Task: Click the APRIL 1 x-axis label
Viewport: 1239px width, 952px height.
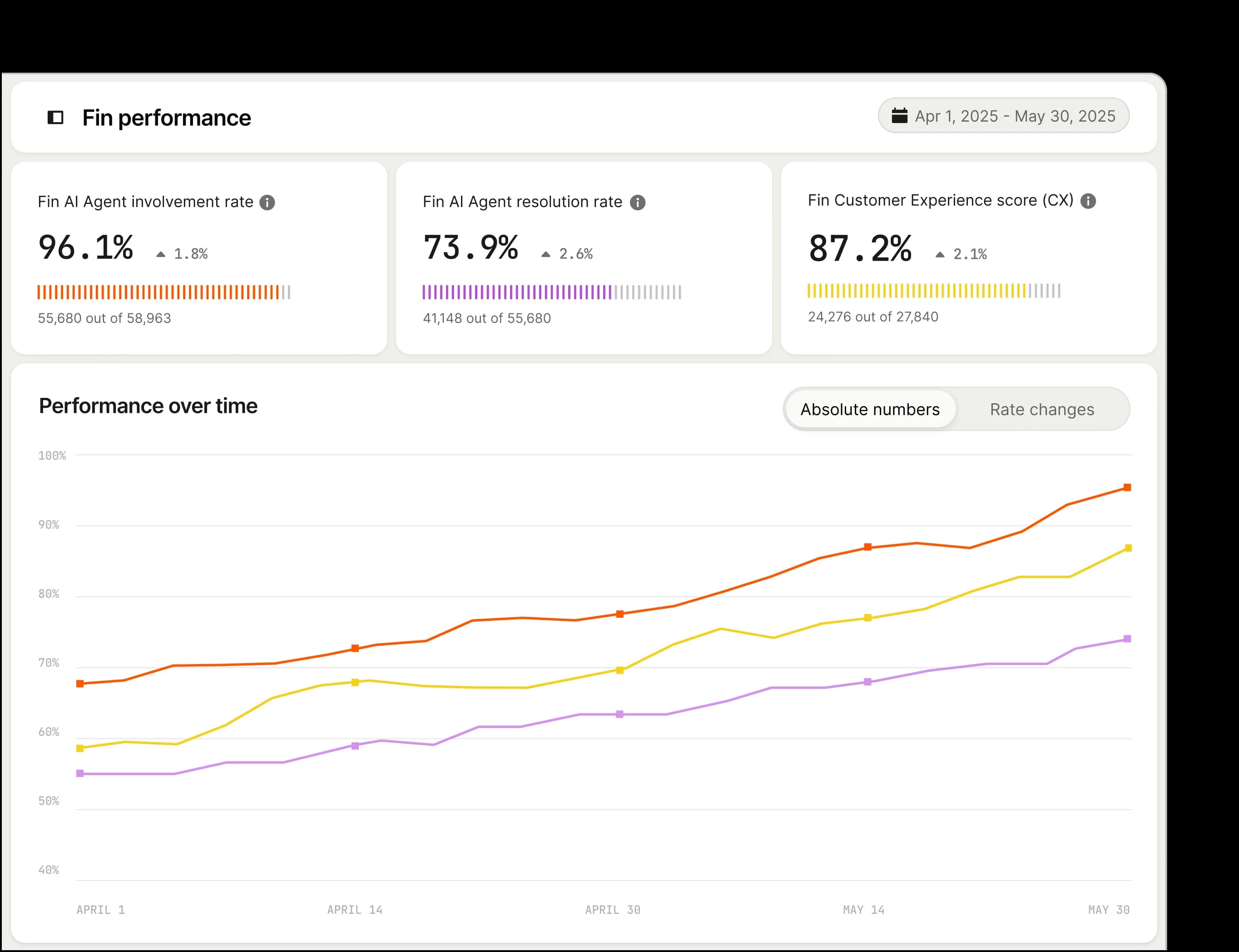Action: (x=101, y=909)
